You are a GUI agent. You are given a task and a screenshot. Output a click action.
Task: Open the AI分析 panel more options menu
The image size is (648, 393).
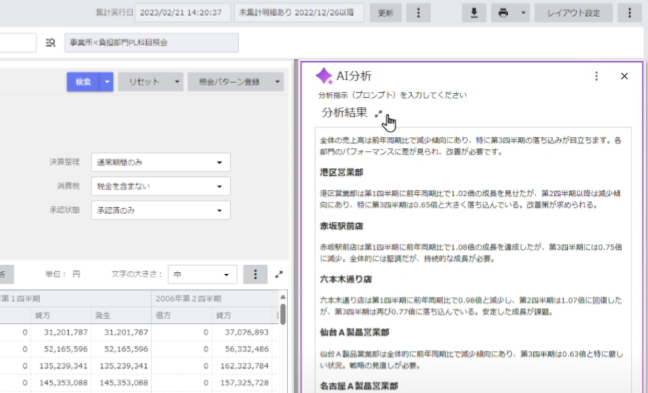[596, 76]
